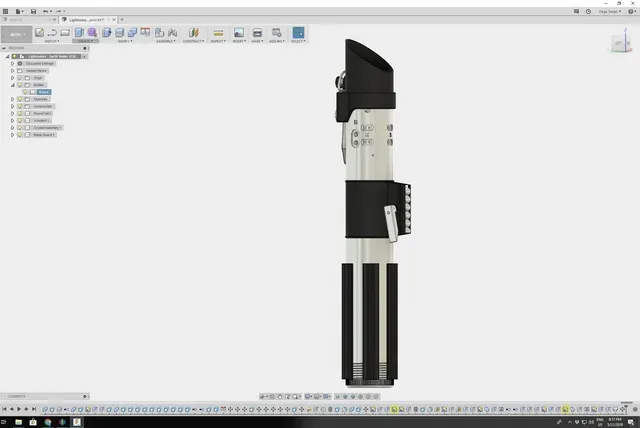640x428 pixels.
Task: Open the user account name dropdown
Action: pos(610,11)
